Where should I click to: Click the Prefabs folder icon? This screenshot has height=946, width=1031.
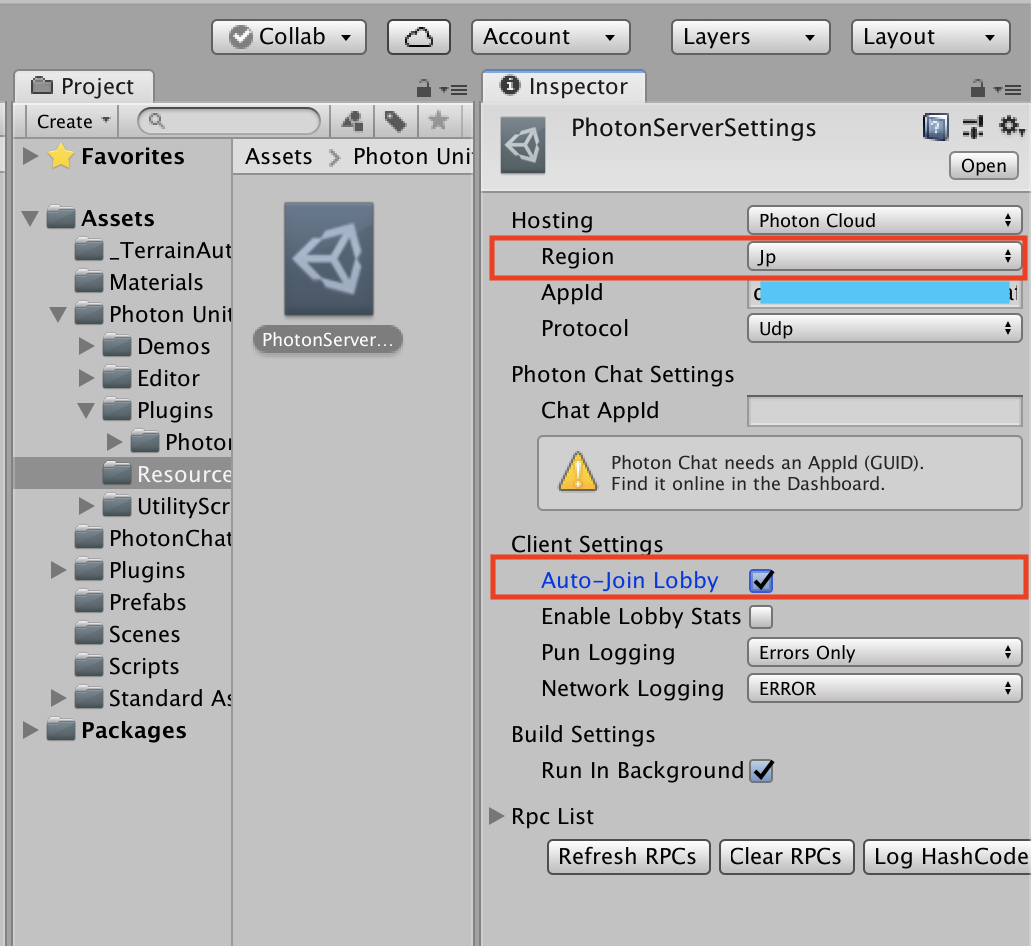[89, 602]
